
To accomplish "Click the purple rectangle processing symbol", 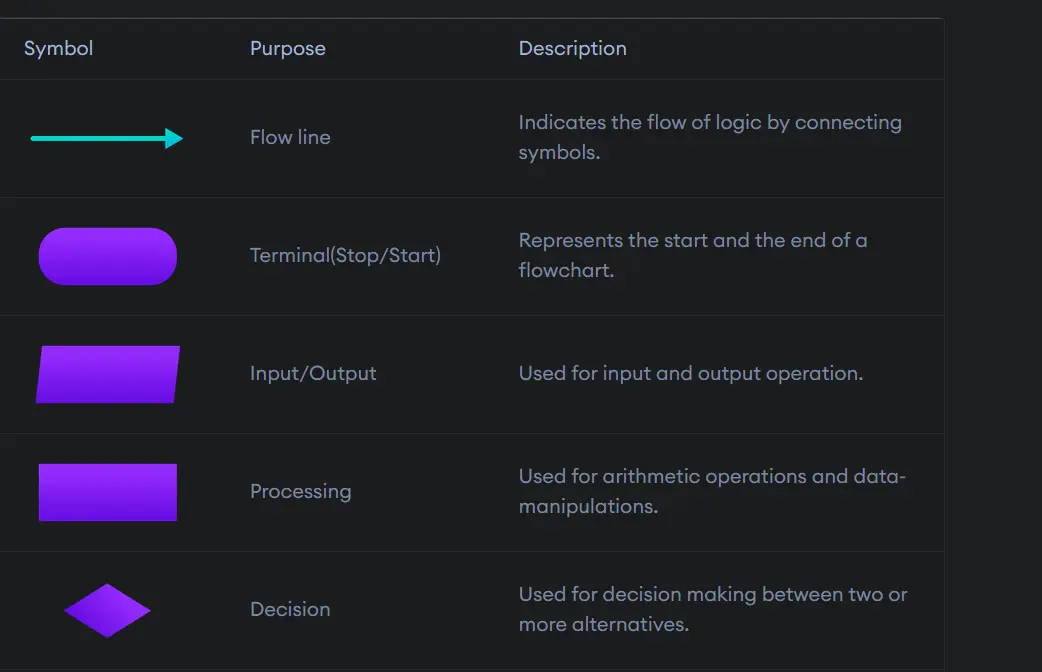I will (x=107, y=492).
